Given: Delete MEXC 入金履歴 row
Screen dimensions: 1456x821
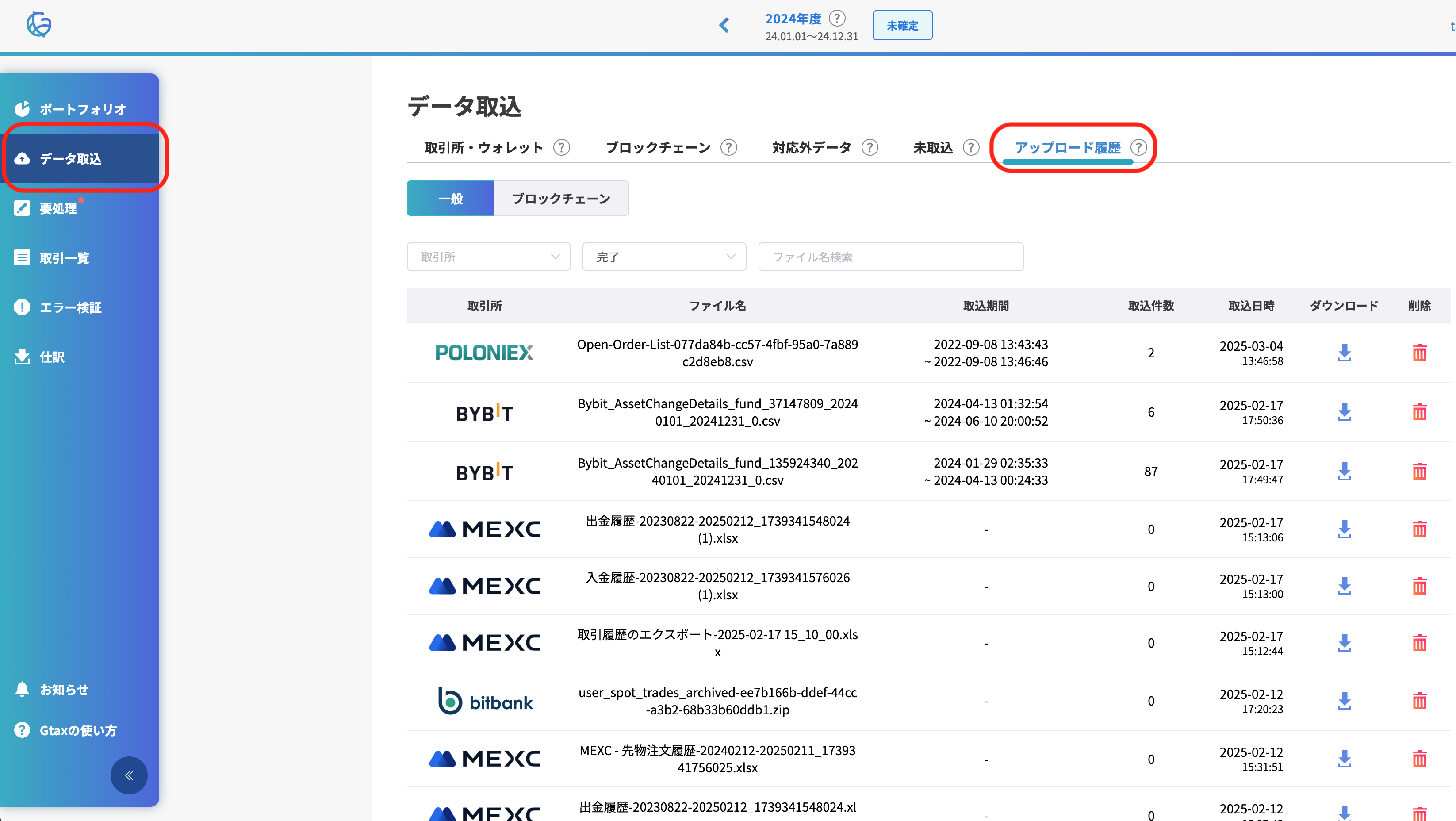Looking at the screenshot, I should [x=1419, y=587].
